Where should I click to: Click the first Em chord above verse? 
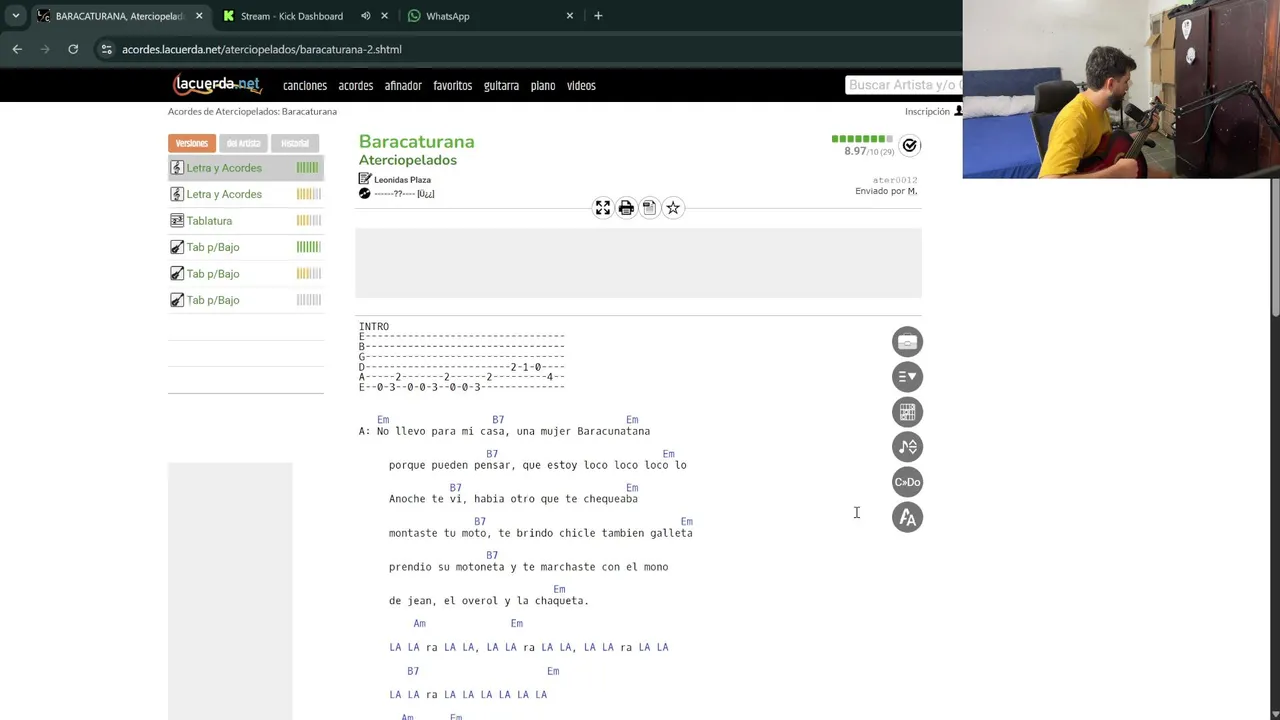[383, 420]
